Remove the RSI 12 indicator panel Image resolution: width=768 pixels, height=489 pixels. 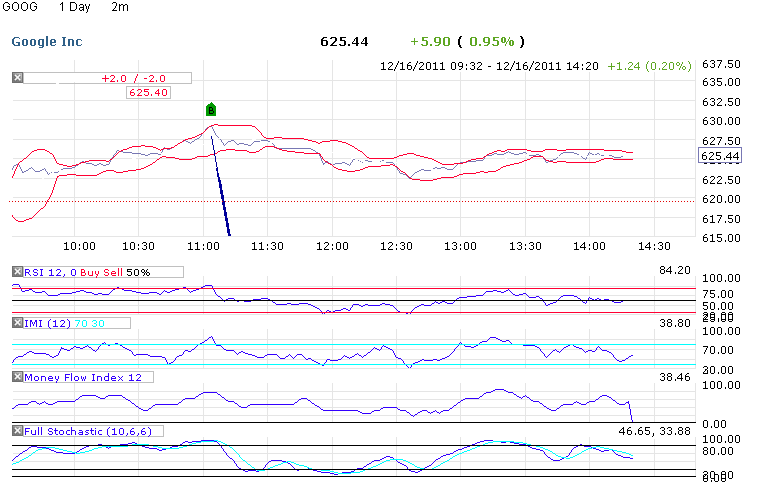click(x=18, y=271)
